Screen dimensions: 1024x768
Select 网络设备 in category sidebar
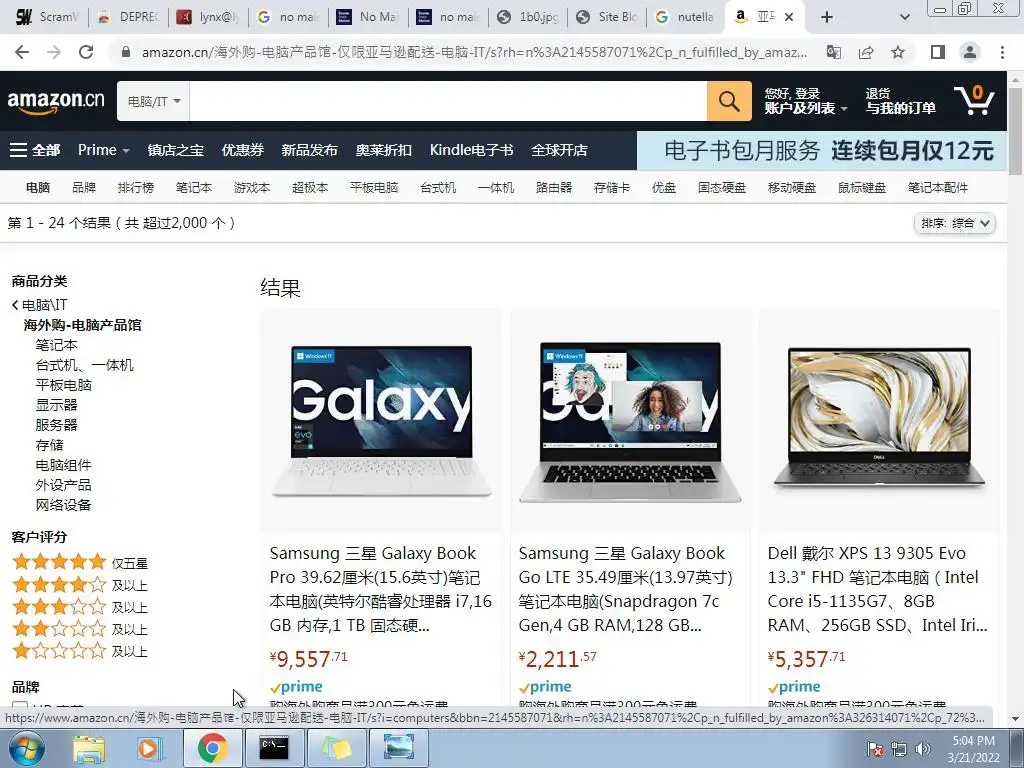(63, 505)
